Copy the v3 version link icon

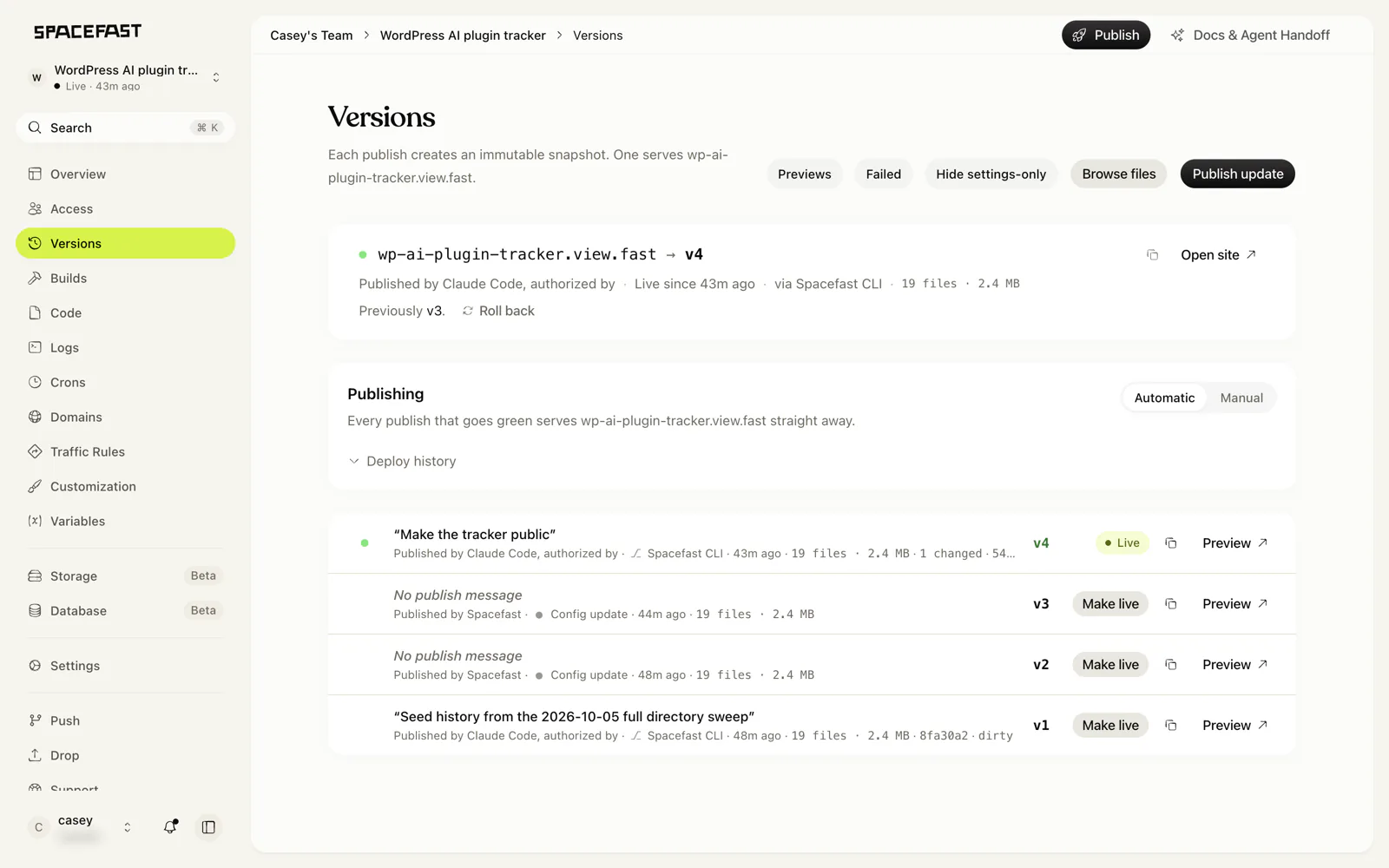[1170, 604]
